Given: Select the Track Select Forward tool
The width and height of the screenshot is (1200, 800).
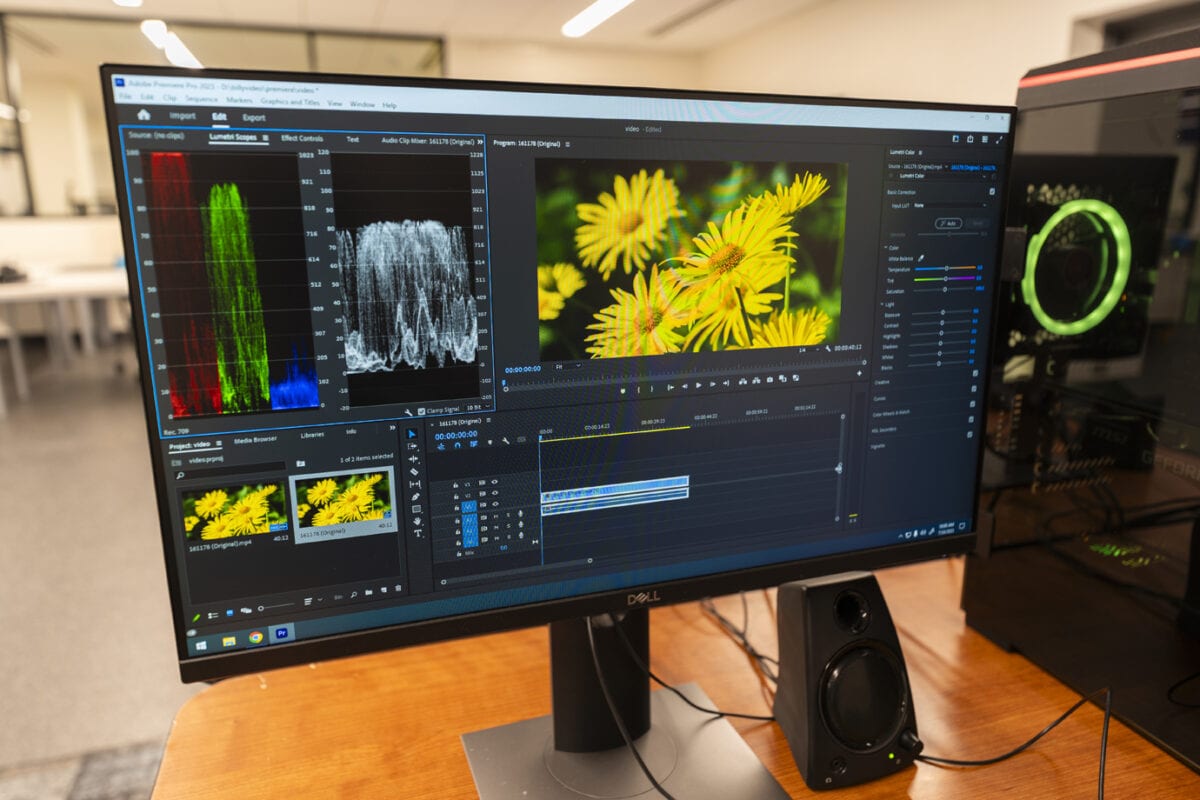Looking at the screenshot, I should click(x=413, y=446).
